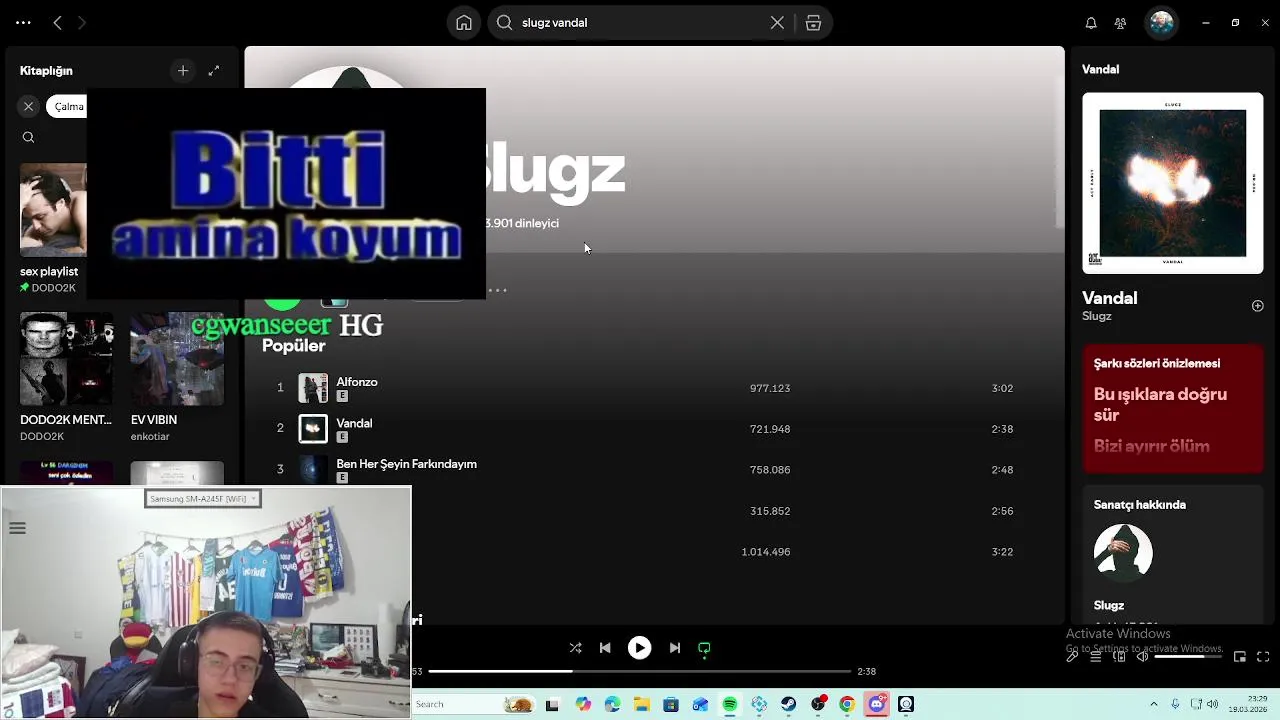Open the Friend Activity icon
This screenshot has height=720, width=1280.
coord(1120,23)
